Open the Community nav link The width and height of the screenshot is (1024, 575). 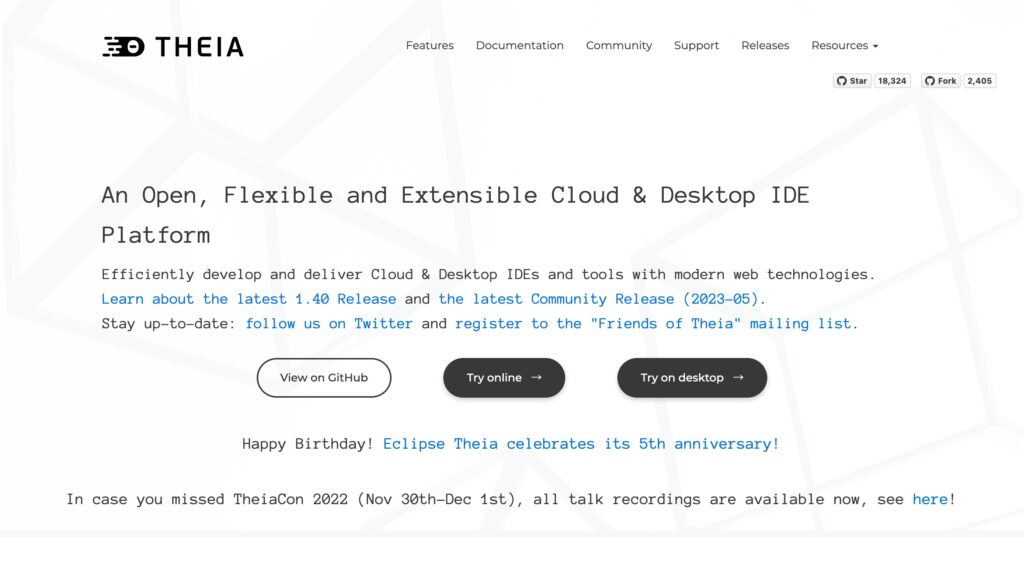[x=618, y=46]
